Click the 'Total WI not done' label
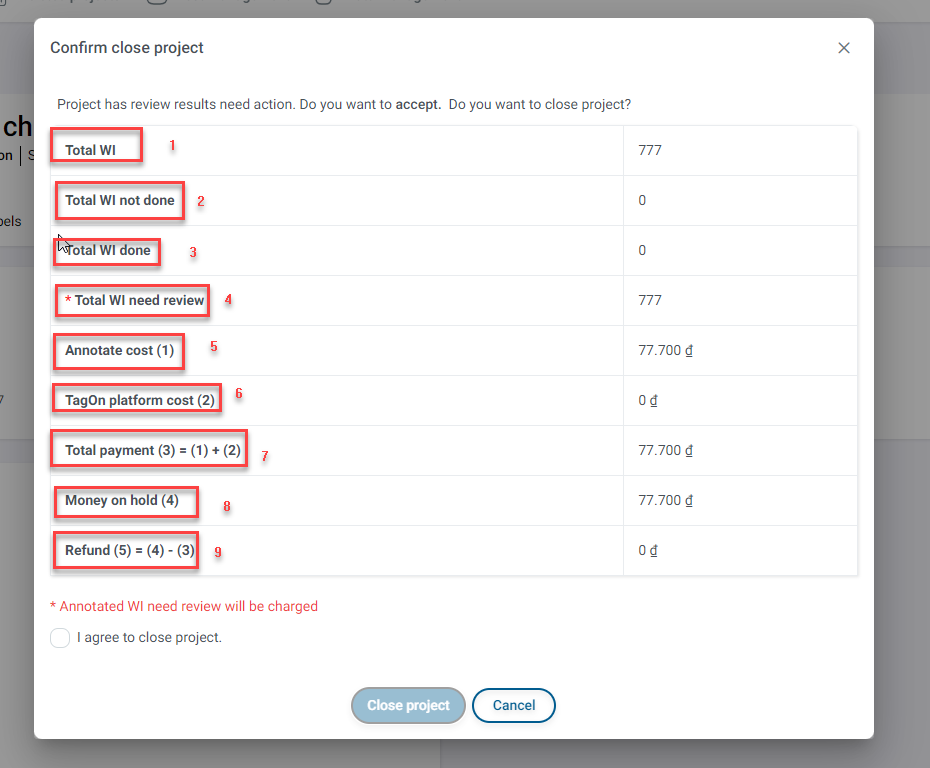The image size is (930, 768). 120,201
